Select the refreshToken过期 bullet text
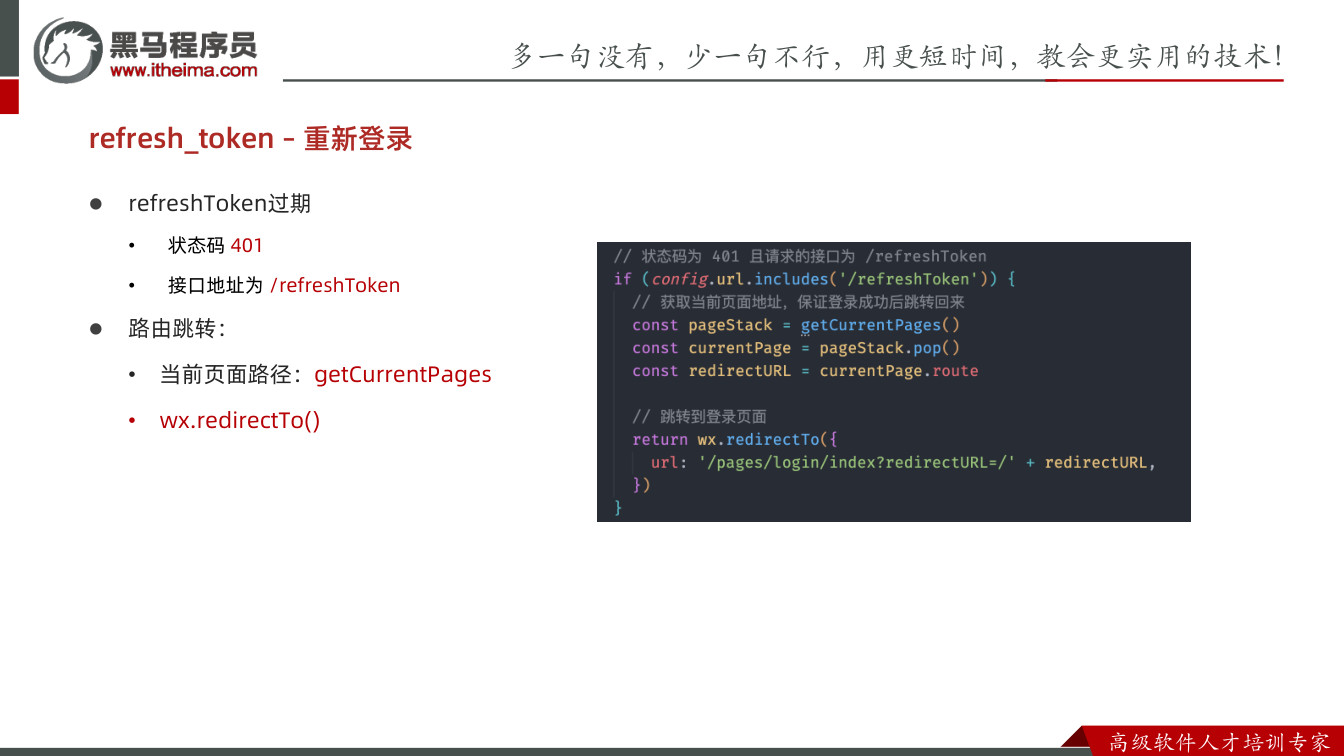This screenshot has height=756, width=1344. pyautogui.click(x=220, y=203)
